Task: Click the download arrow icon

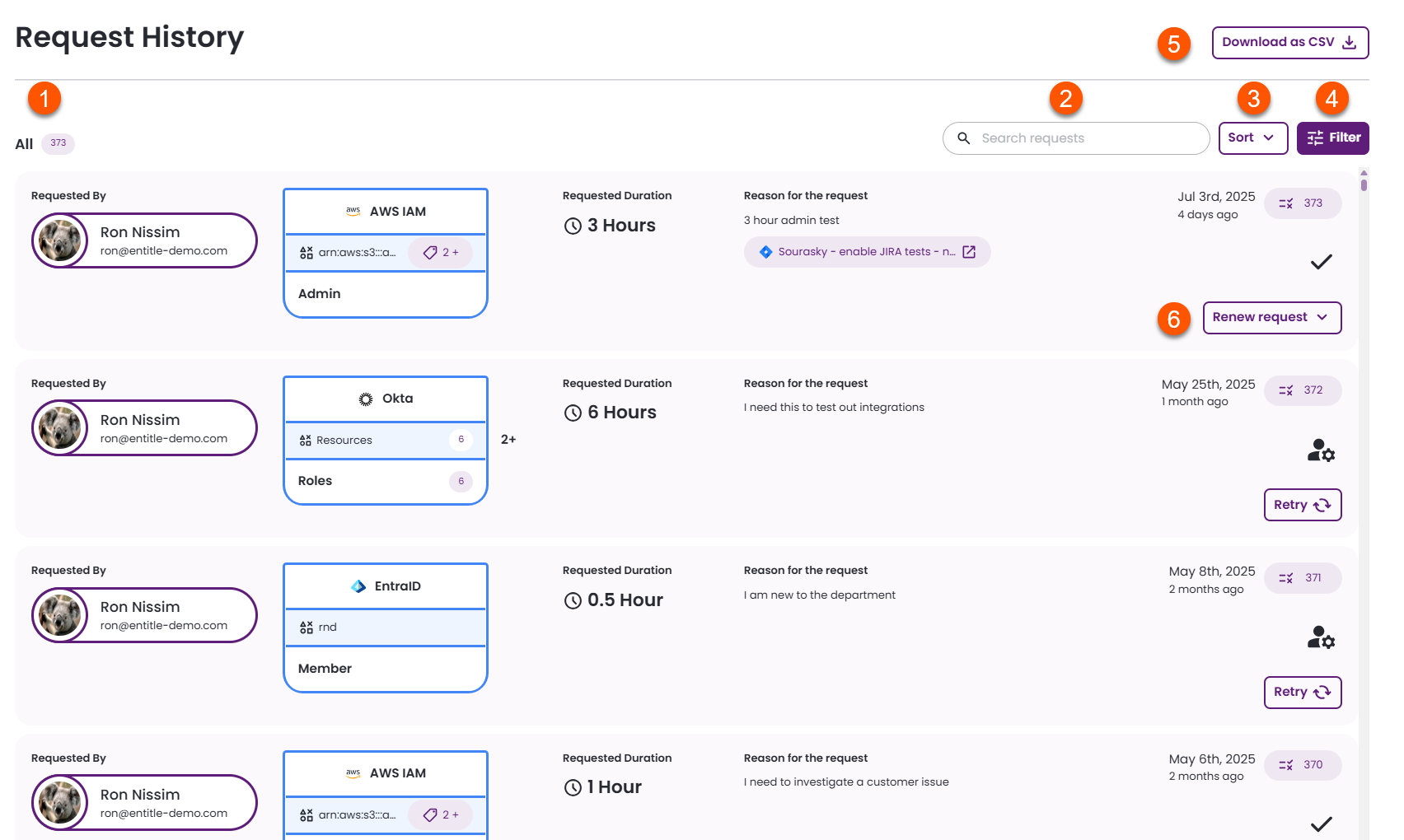Action: 1349,43
